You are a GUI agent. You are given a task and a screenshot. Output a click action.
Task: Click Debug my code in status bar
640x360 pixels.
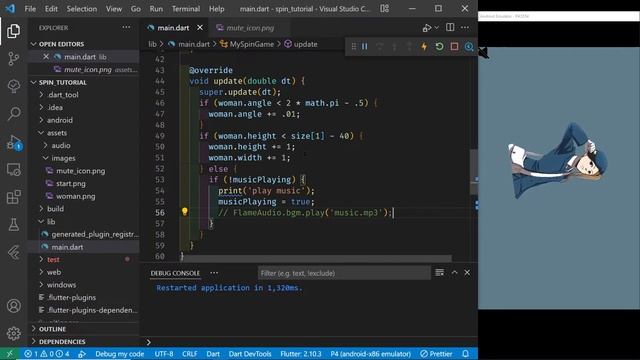click(119, 353)
